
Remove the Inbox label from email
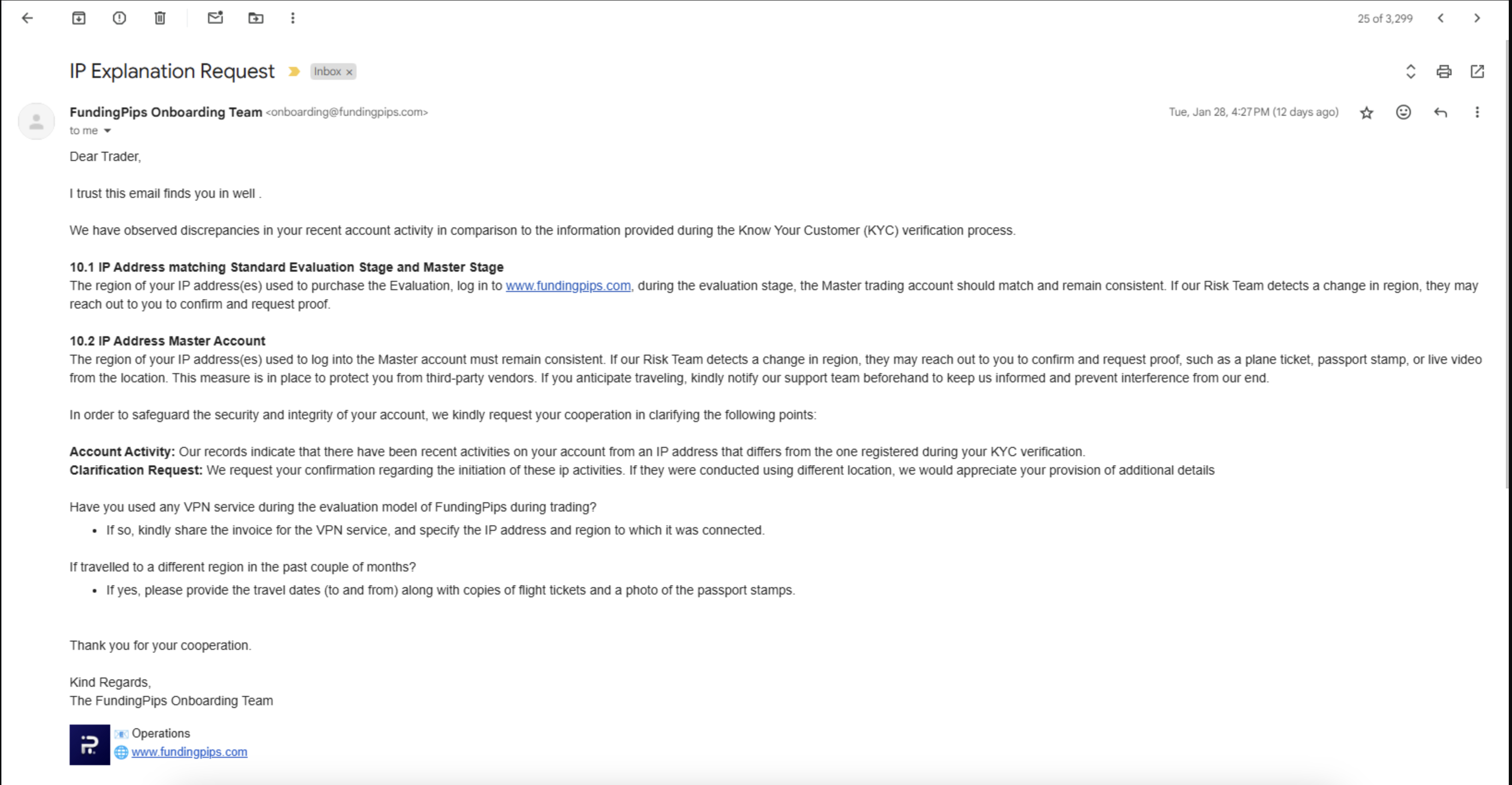coord(349,72)
